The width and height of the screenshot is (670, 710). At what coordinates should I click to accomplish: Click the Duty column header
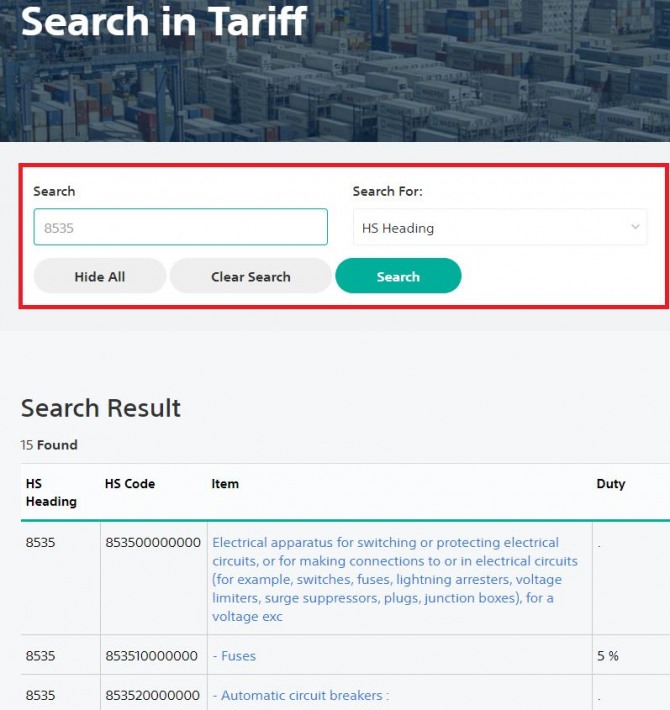[611, 484]
